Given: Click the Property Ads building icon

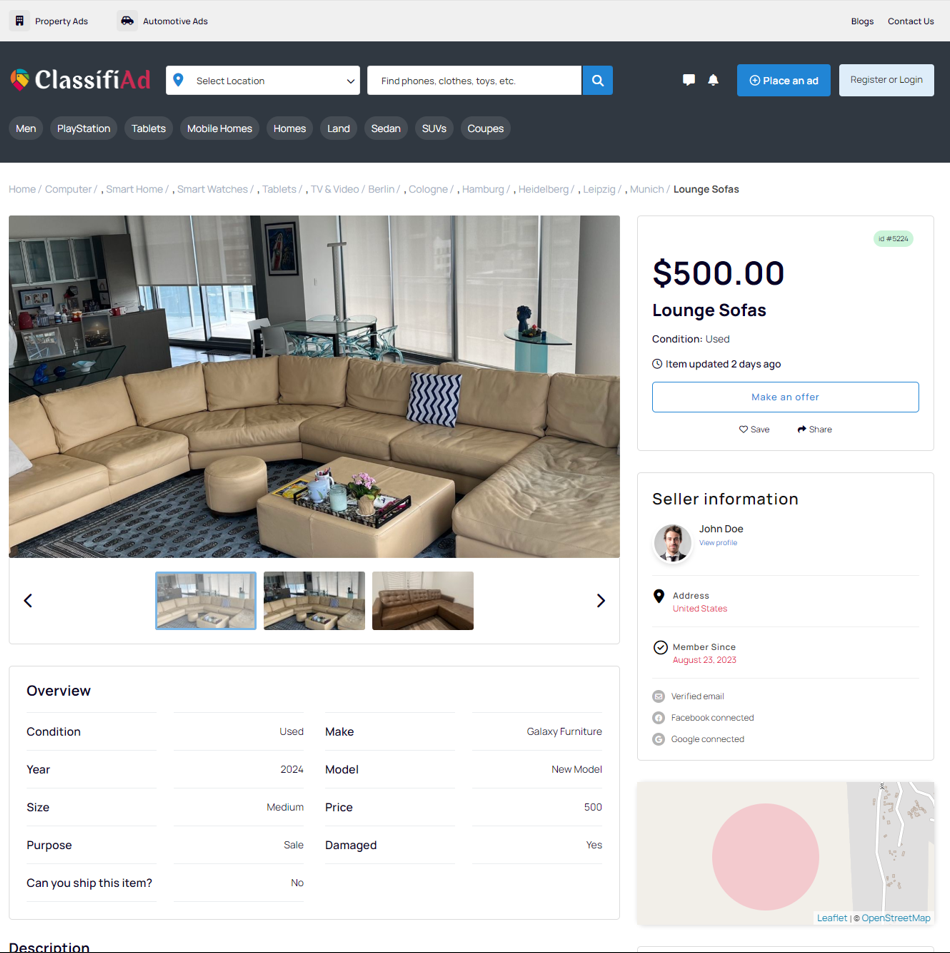Looking at the screenshot, I should pos(19,21).
